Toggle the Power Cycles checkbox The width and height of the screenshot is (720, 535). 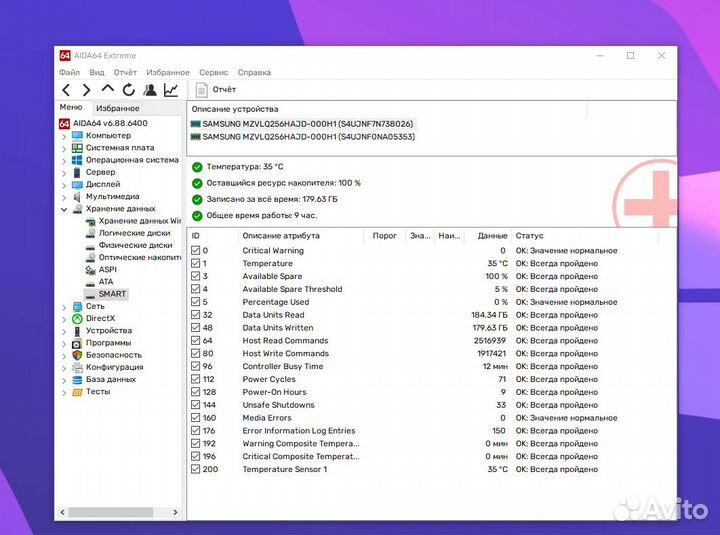click(195, 379)
